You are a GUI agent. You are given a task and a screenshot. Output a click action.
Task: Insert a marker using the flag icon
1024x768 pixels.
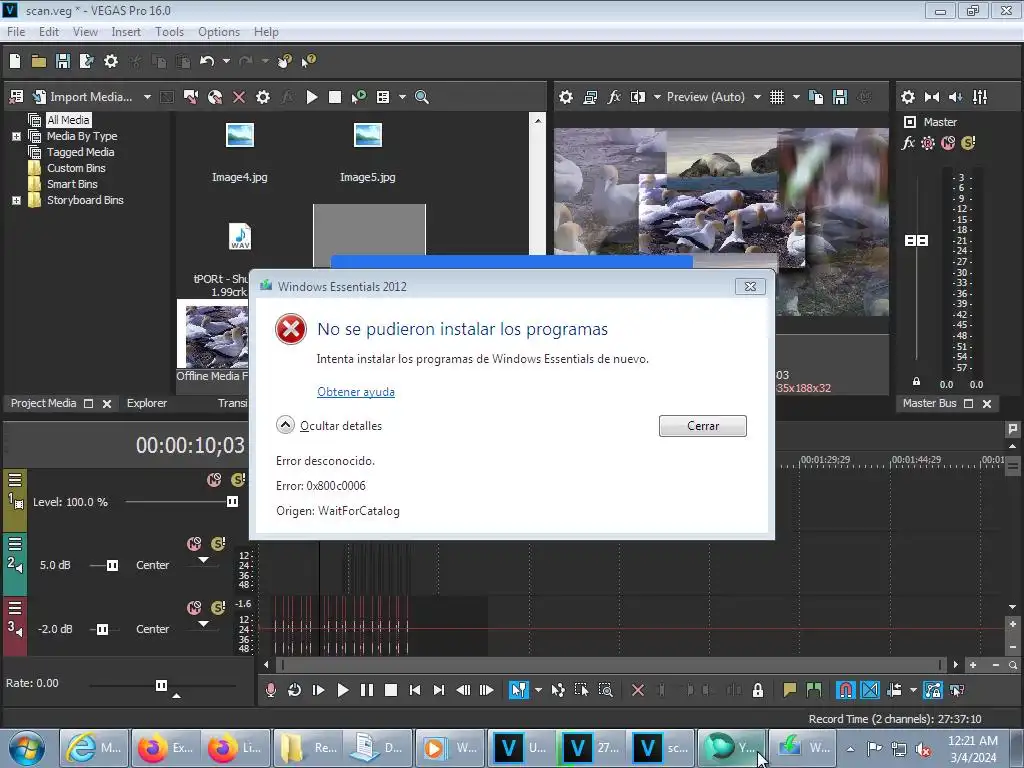pyautogui.click(x=790, y=690)
